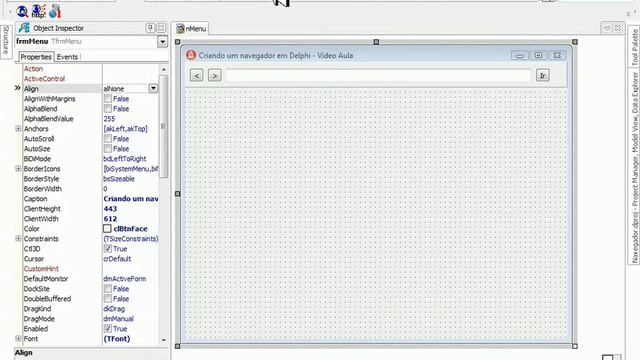
Task: Select the DragMode value dmManual
Action: tap(118, 319)
